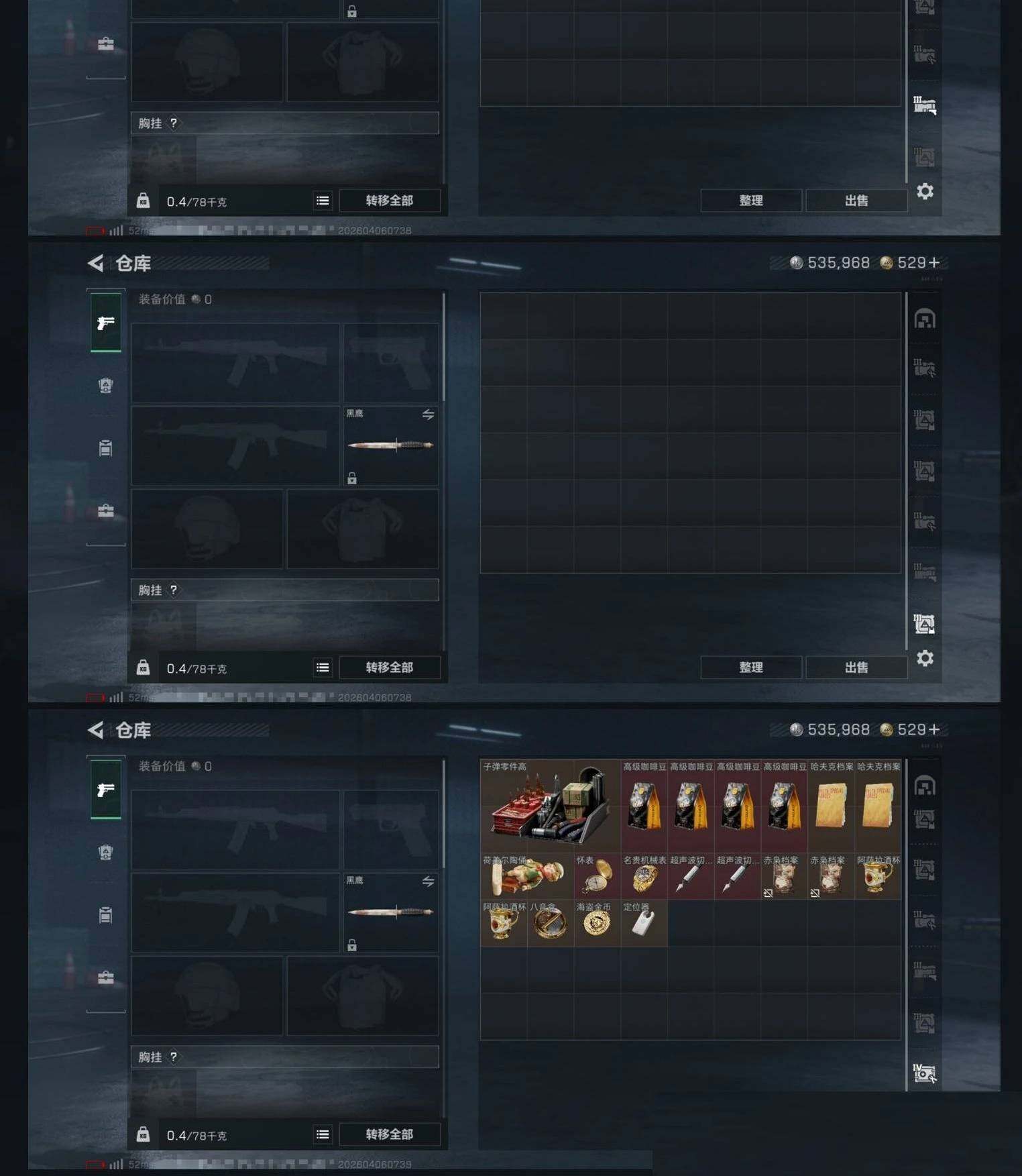Viewport: 1022px width, 1176px height.
Task: Toggle the weight lock icon beside 0.4/78千克, item-filled screen
Action: click(x=143, y=1134)
